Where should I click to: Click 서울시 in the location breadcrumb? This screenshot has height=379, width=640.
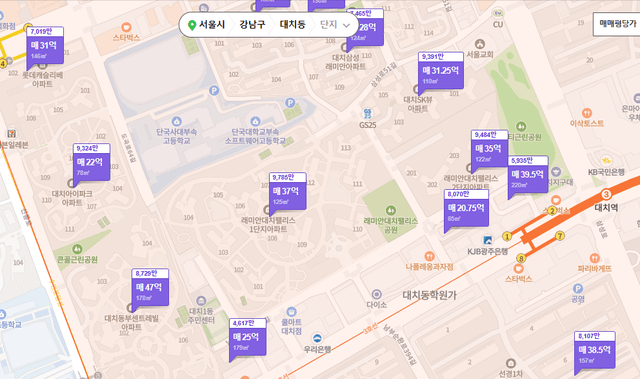click(212, 25)
